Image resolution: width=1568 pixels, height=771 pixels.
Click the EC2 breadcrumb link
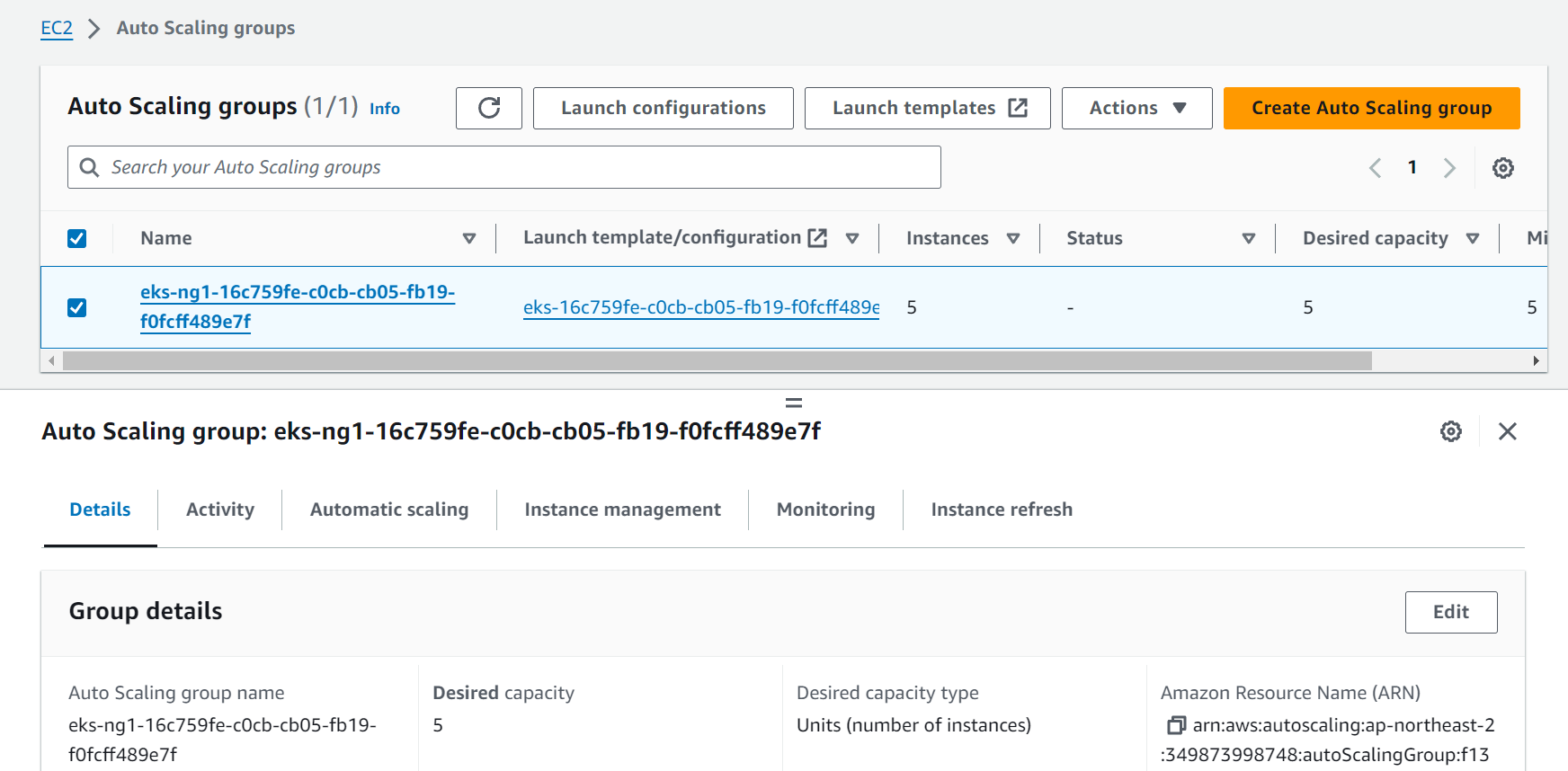tap(57, 28)
